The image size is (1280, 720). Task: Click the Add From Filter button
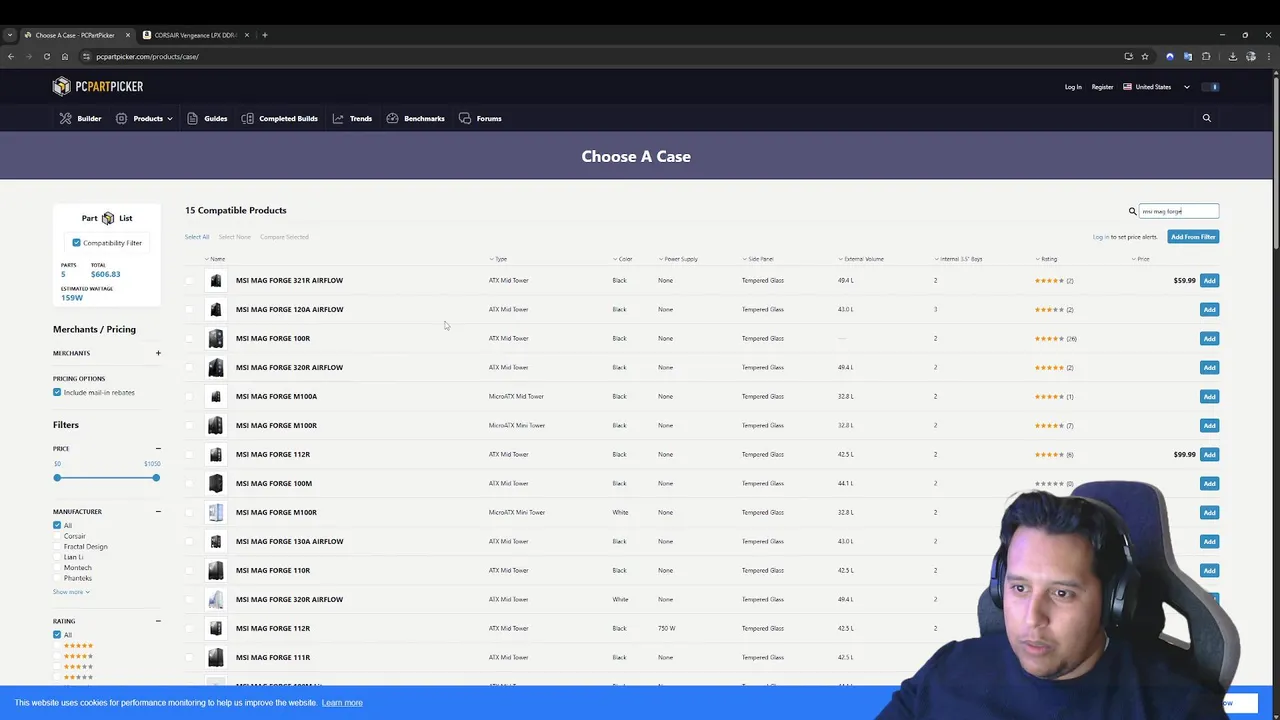[x=1193, y=237]
